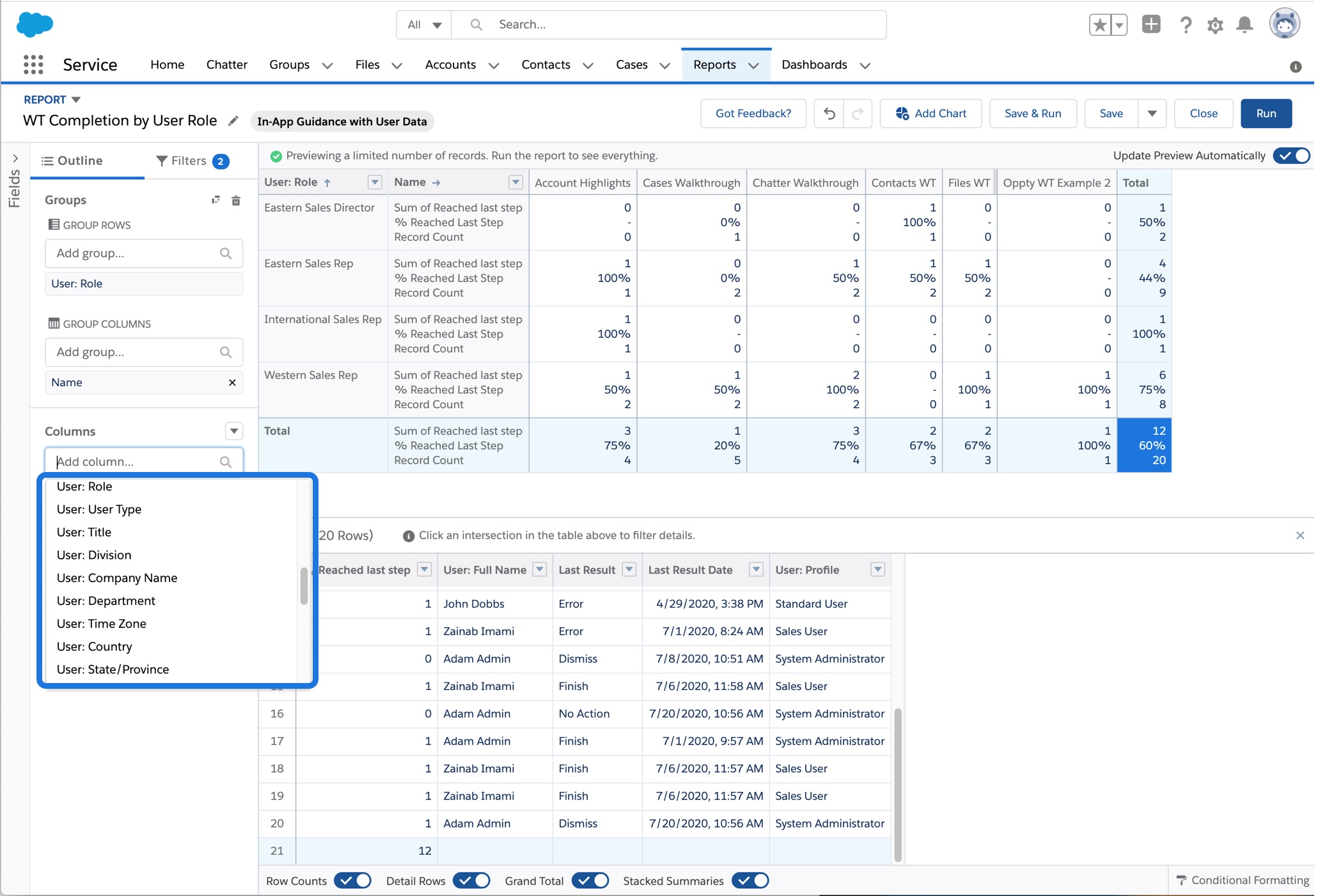The width and height of the screenshot is (1343, 896).
Task: Expand the Save button dropdown arrow
Action: point(1152,113)
